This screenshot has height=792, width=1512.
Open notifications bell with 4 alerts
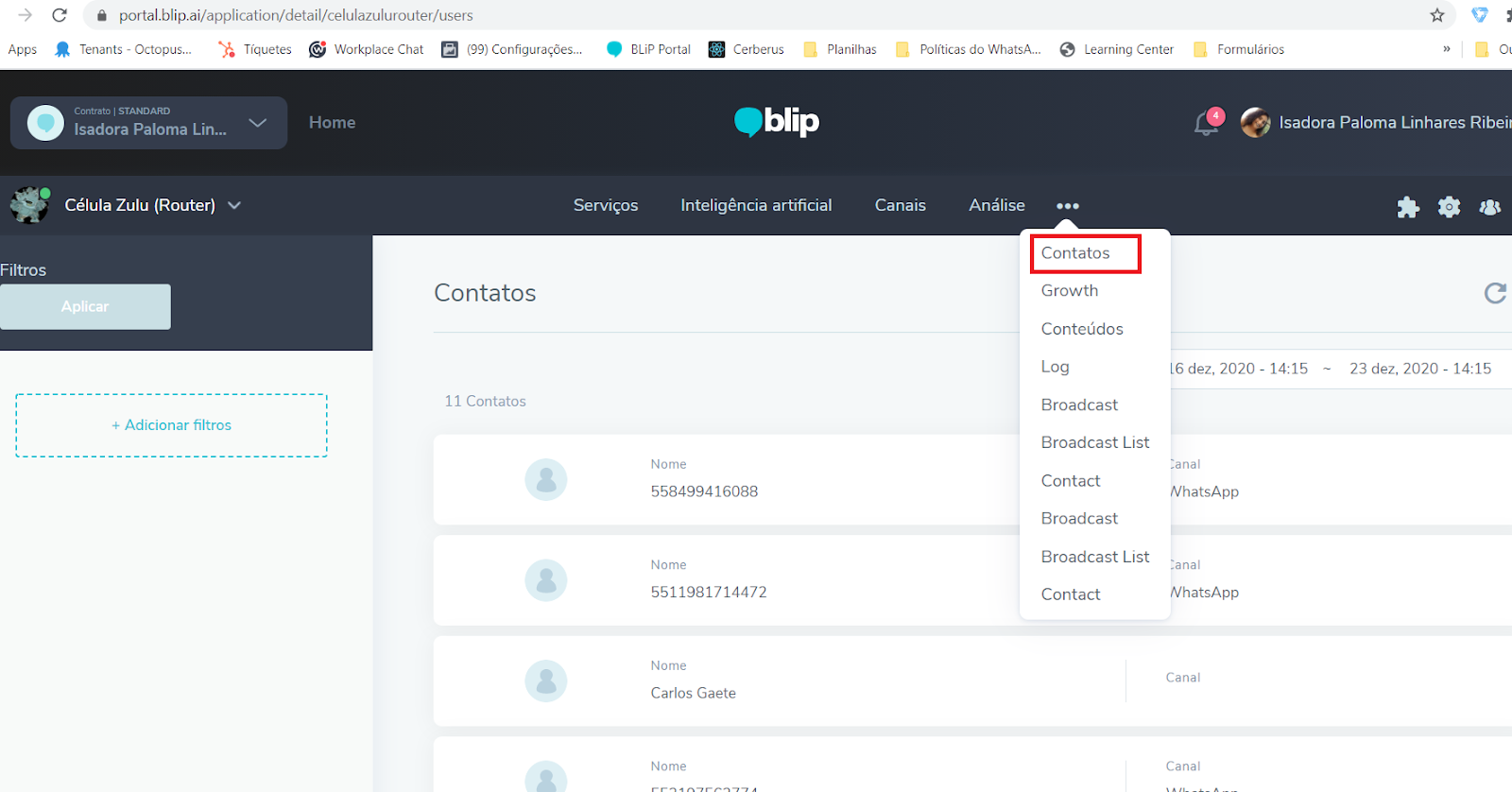[x=1207, y=123]
